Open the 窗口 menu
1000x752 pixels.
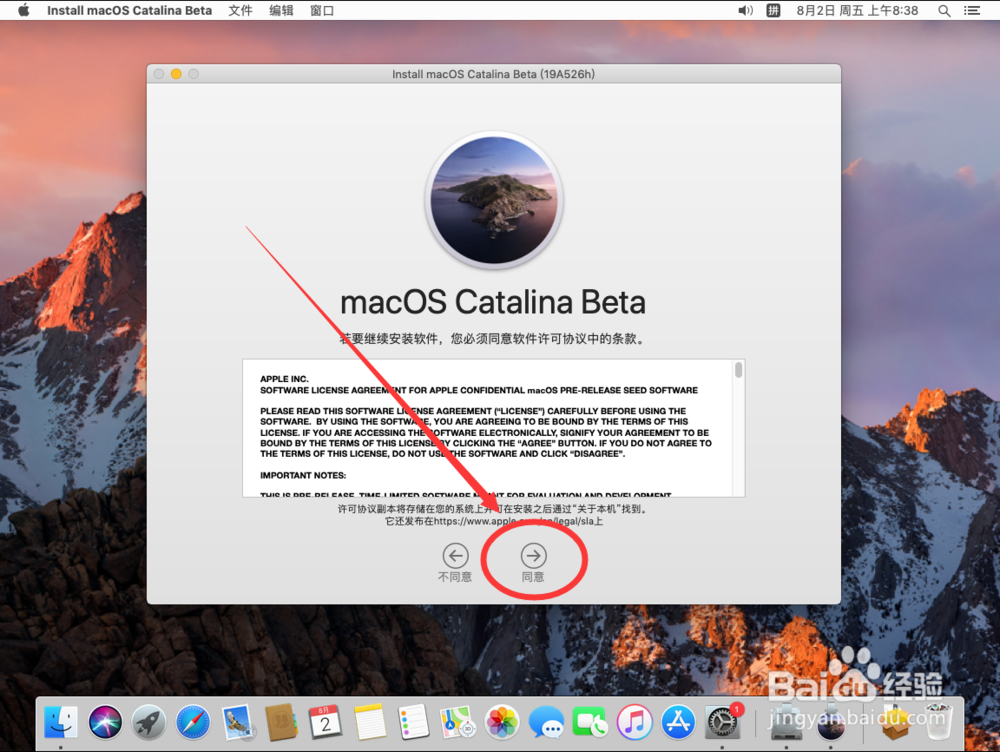322,10
